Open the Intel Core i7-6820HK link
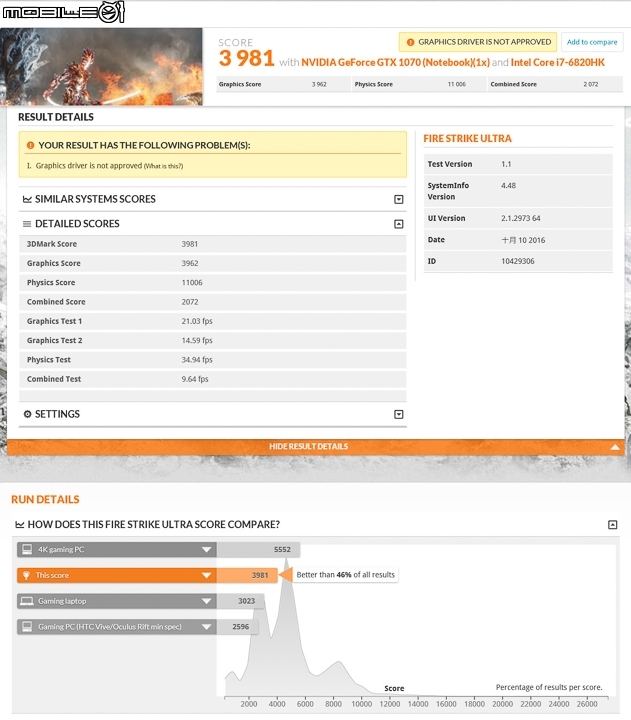Image resolution: width=631 pixels, height=720 pixels. pos(558,62)
